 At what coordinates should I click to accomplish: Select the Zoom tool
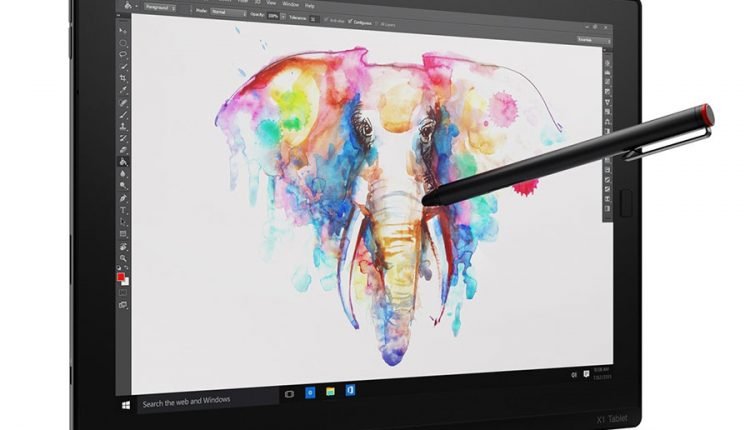pyautogui.click(x=122, y=258)
